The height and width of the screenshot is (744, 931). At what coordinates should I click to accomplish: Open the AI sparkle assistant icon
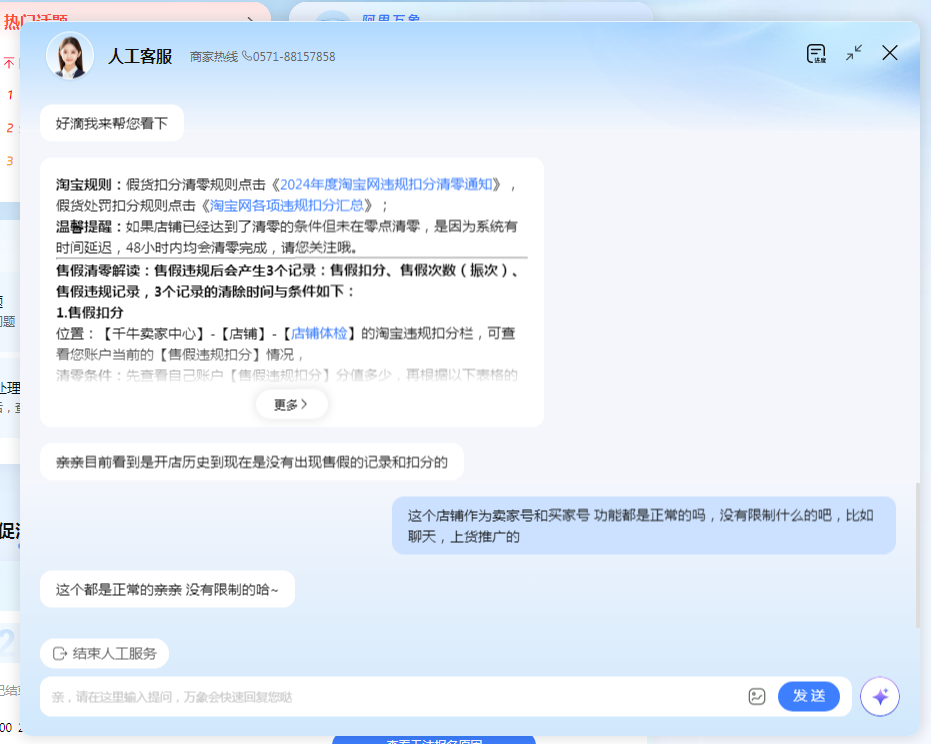pyautogui.click(x=880, y=696)
